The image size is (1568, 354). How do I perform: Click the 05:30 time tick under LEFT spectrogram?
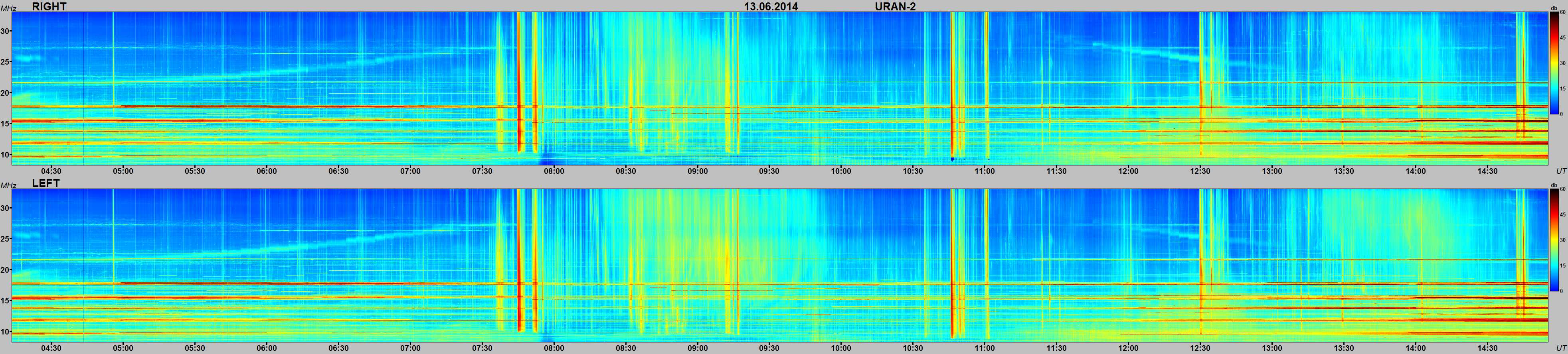[x=195, y=348]
